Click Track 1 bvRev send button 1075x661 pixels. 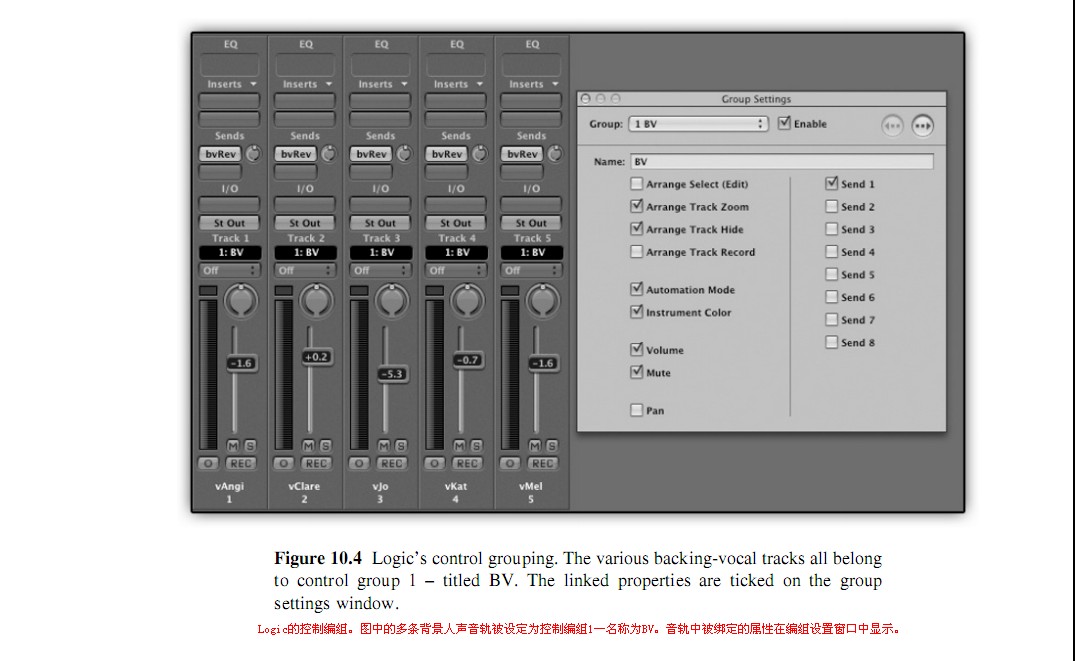[x=221, y=154]
